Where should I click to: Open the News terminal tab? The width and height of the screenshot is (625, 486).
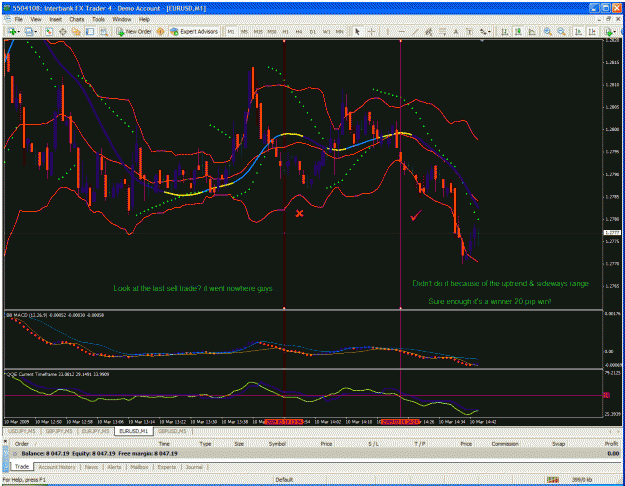coord(91,467)
